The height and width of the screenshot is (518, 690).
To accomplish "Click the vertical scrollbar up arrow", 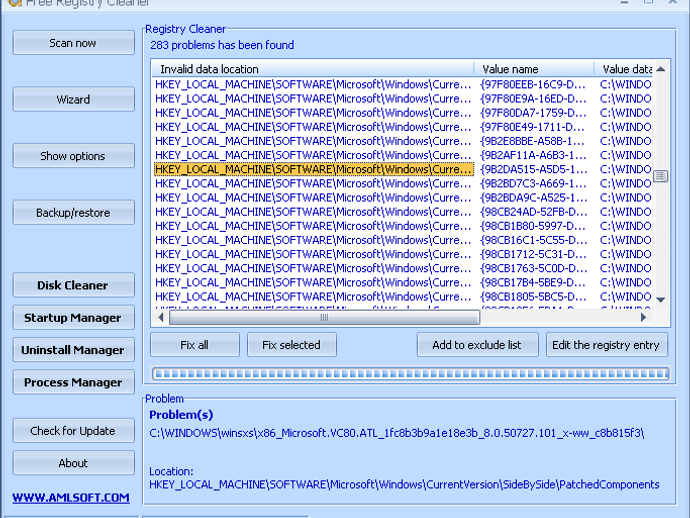I will [x=661, y=69].
